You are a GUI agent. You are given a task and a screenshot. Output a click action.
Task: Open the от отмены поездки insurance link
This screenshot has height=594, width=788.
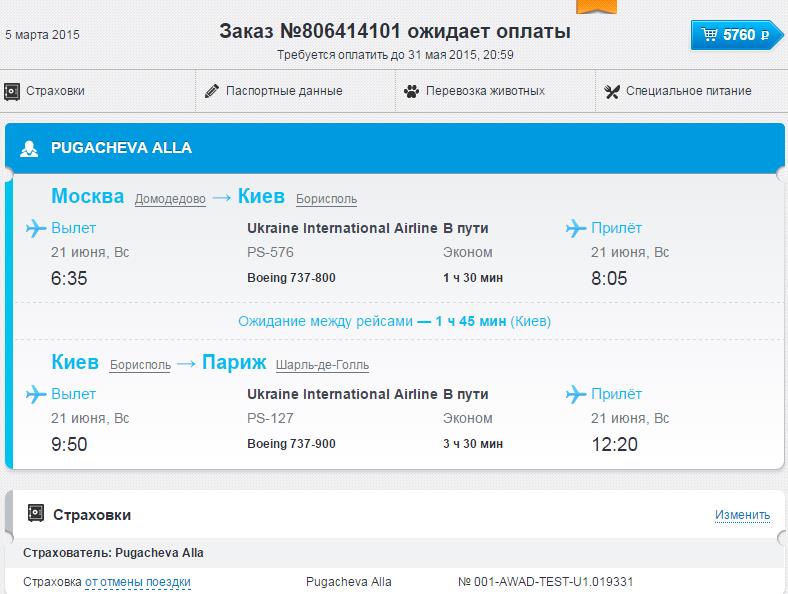pos(138,582)
